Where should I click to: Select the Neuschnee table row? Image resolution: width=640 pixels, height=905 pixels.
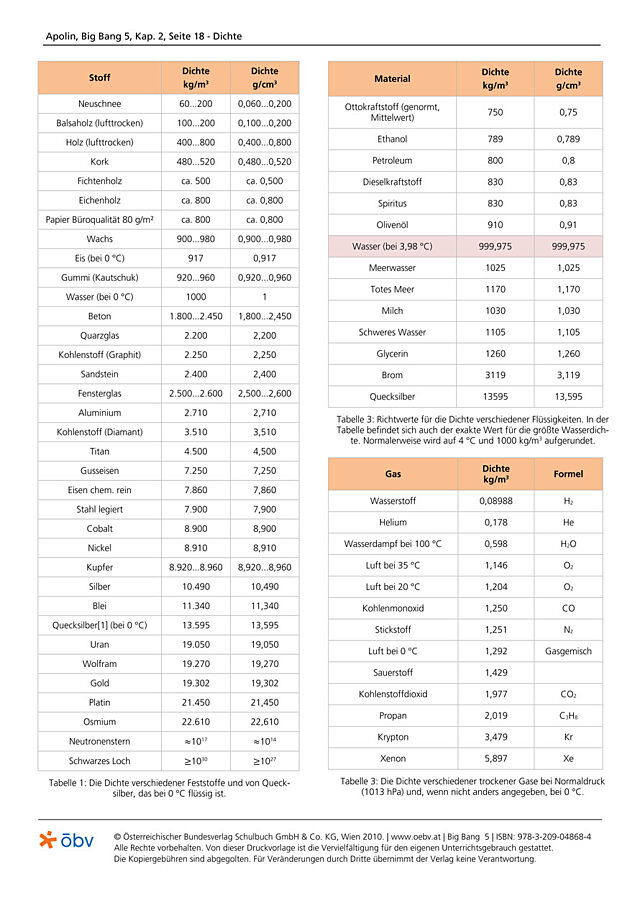click(169, 104)
